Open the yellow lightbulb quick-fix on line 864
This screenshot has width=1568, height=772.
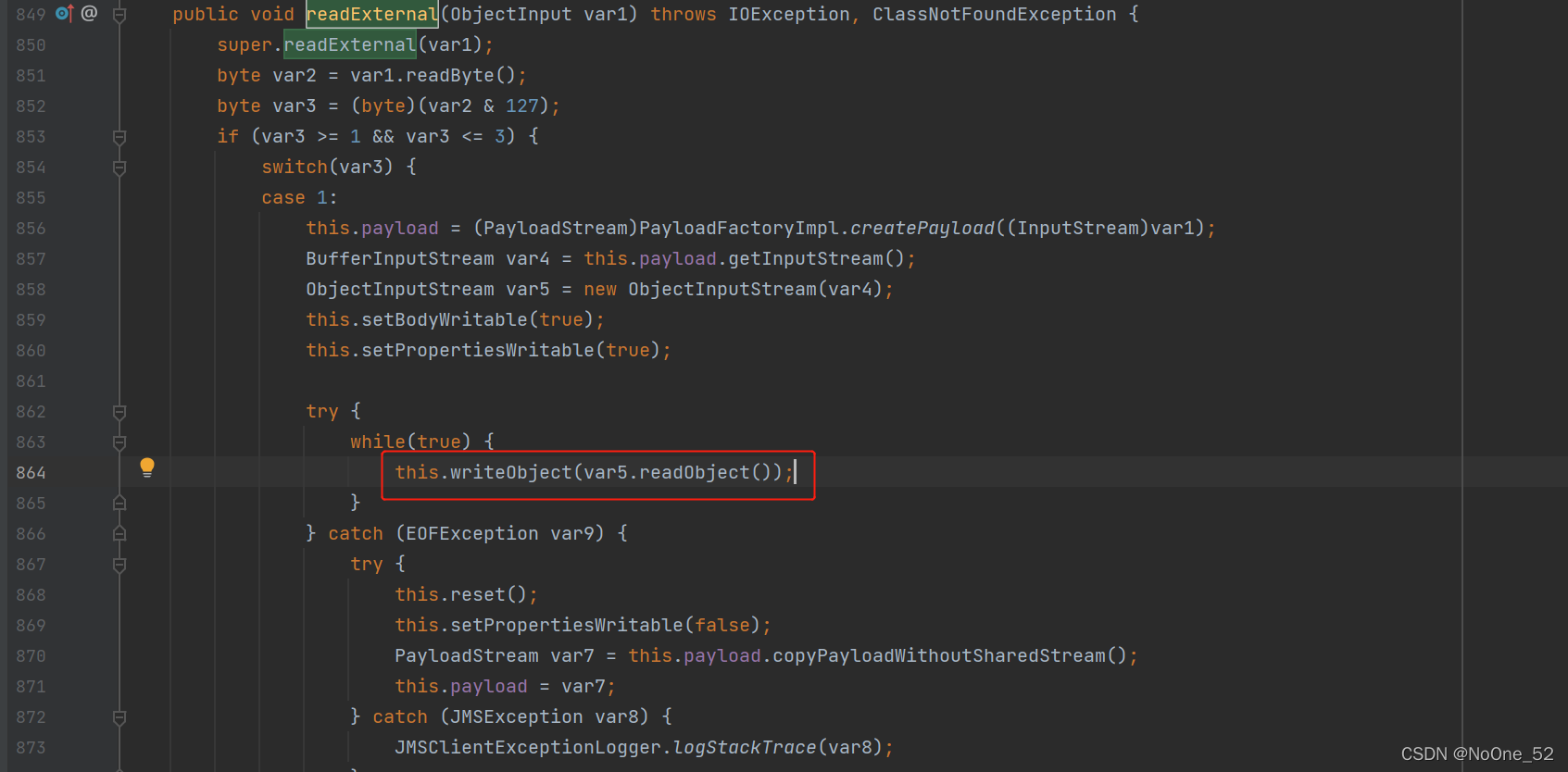point(147,467)
